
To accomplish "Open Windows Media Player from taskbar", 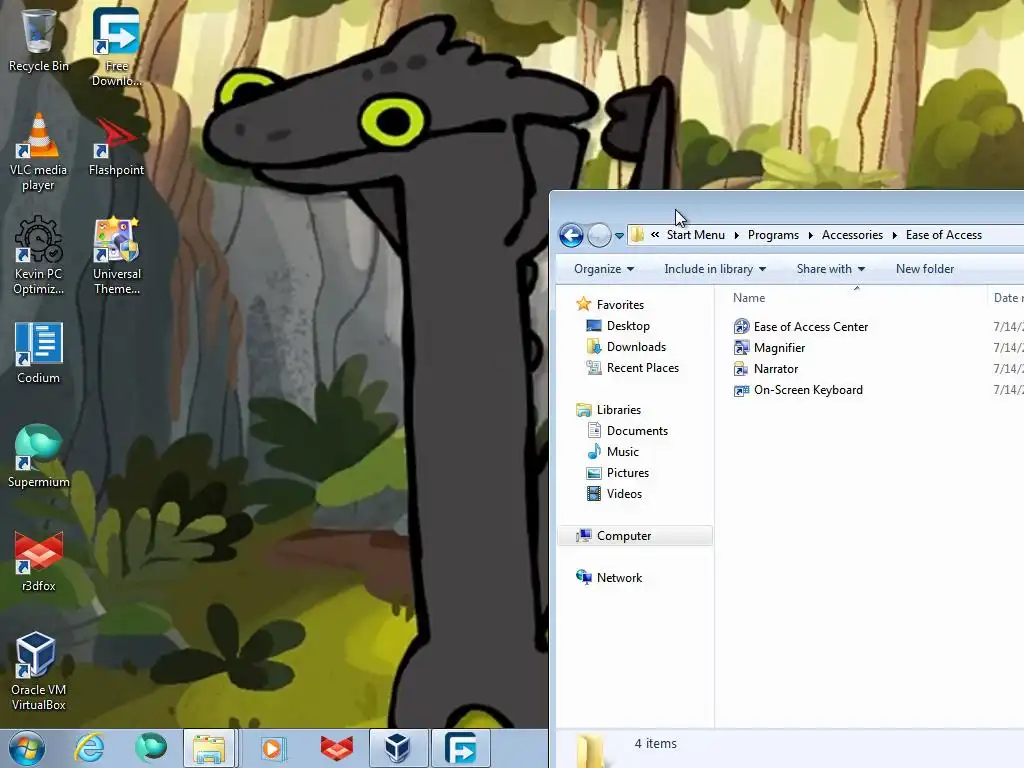I will point(273,748).
